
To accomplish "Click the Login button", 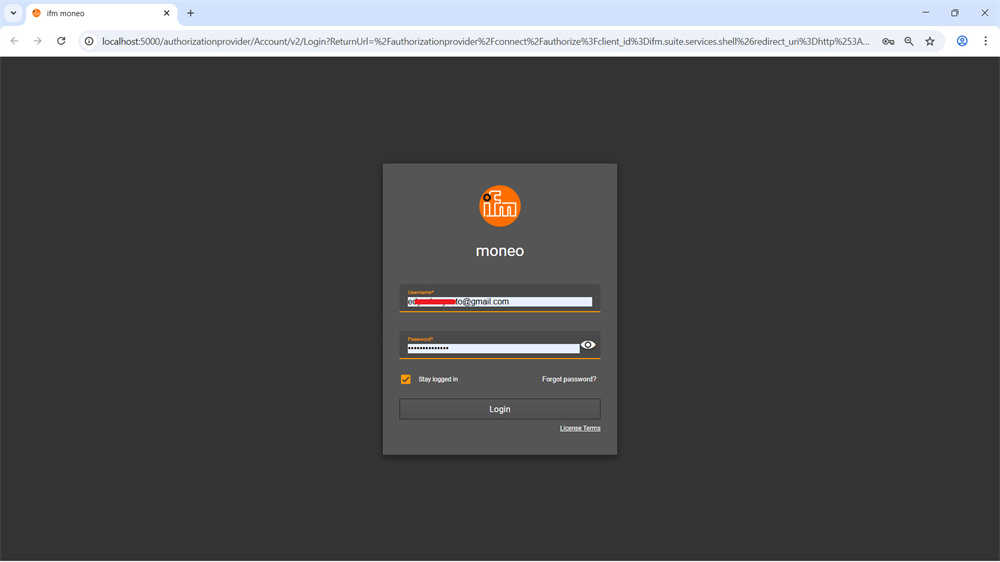I will [499, 409].
